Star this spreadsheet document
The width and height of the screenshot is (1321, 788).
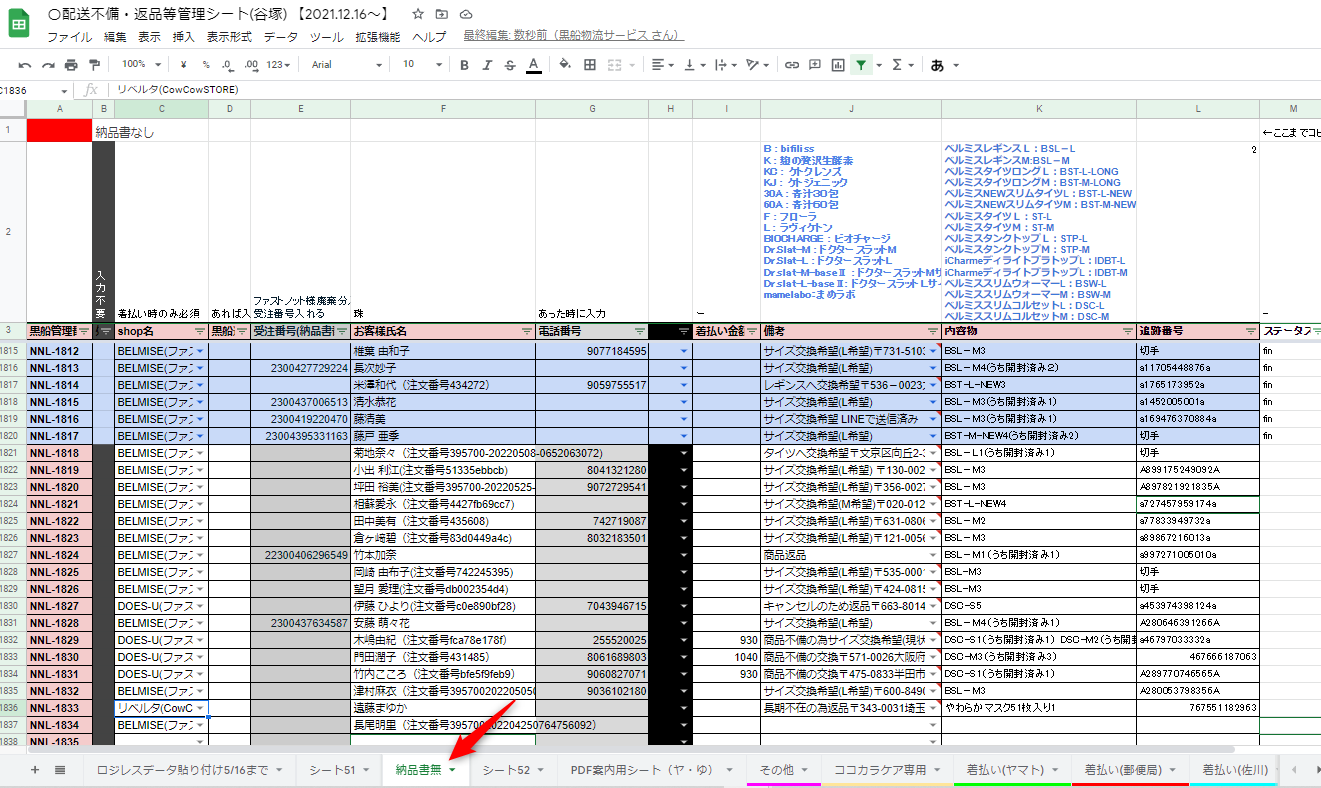(x=418, y=14)
